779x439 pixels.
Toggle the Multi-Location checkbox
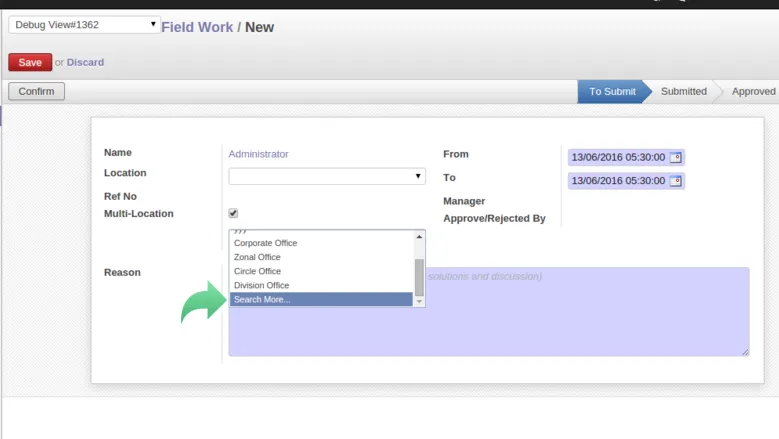pos(233,213)
